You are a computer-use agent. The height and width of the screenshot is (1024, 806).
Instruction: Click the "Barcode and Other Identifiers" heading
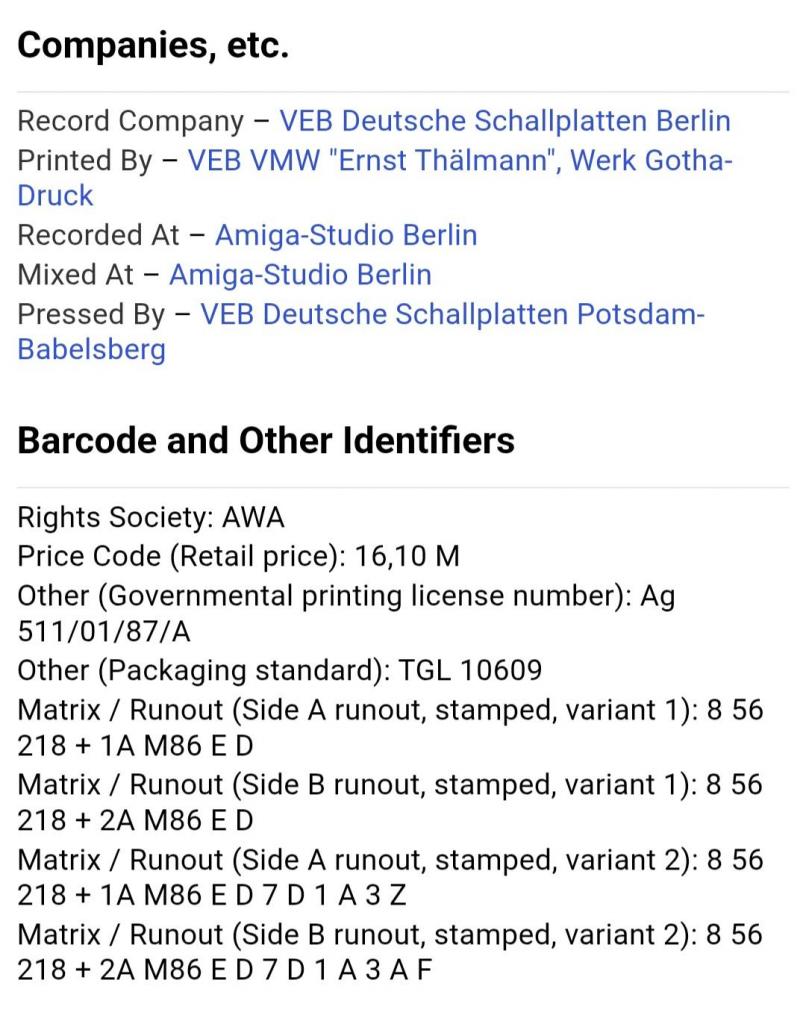coord(266,440)
